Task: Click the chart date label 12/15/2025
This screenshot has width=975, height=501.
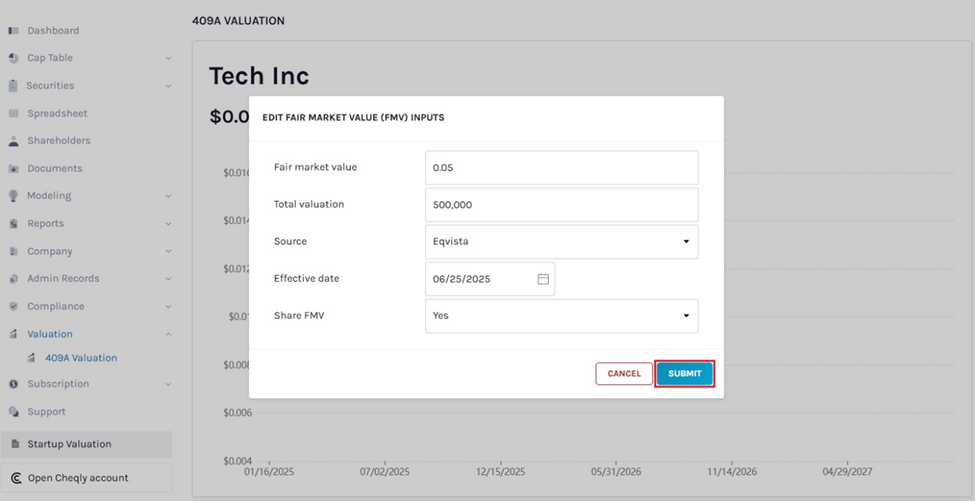Action: [x=501, y=472]
